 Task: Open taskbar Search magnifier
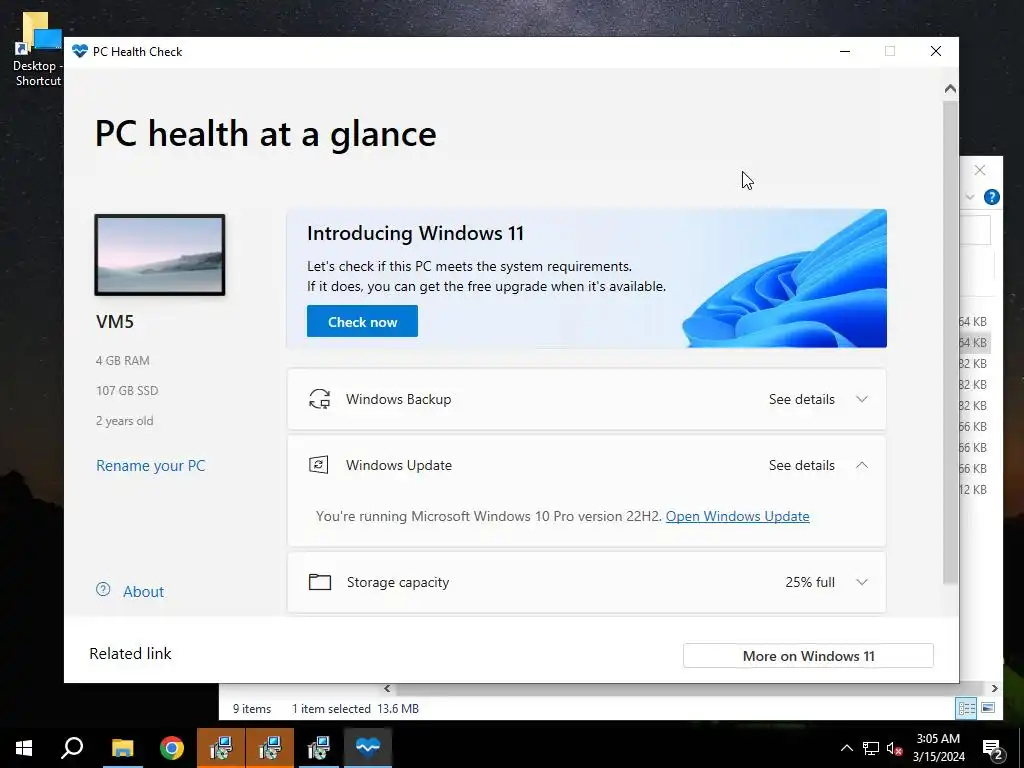click(x=72, y=748)
